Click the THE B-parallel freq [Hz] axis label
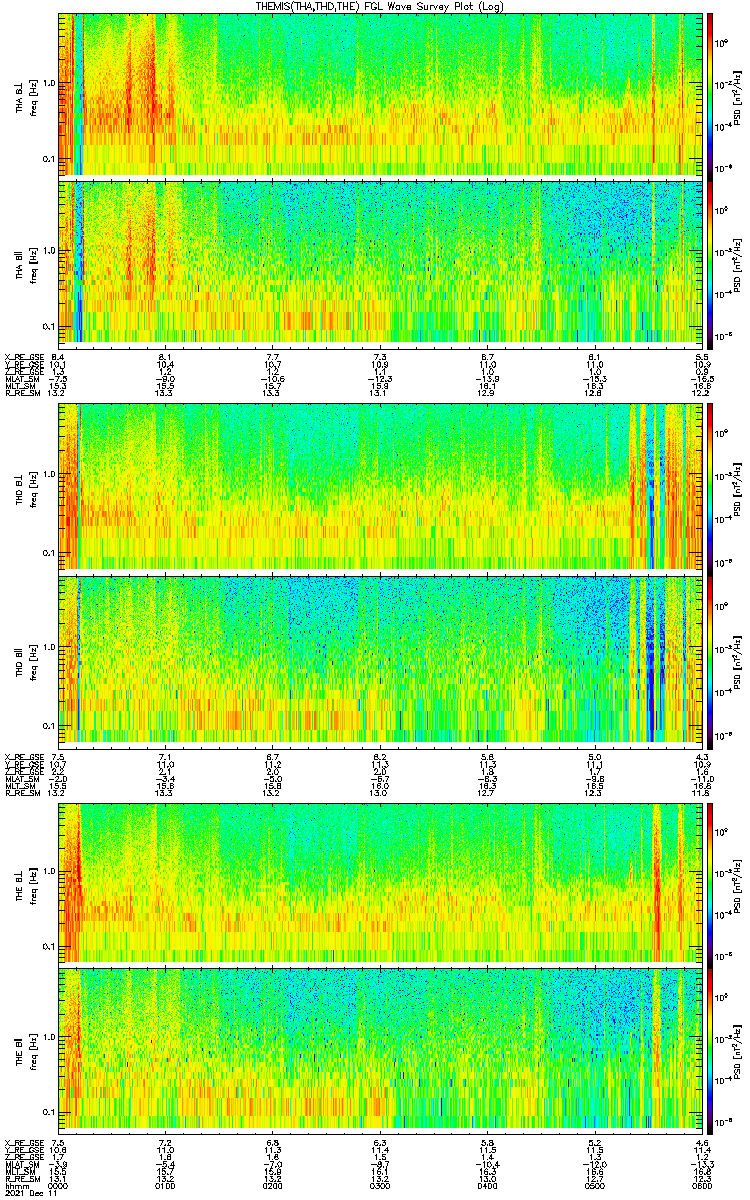Screen dimensions: 750x1200 pos(33,1050)
